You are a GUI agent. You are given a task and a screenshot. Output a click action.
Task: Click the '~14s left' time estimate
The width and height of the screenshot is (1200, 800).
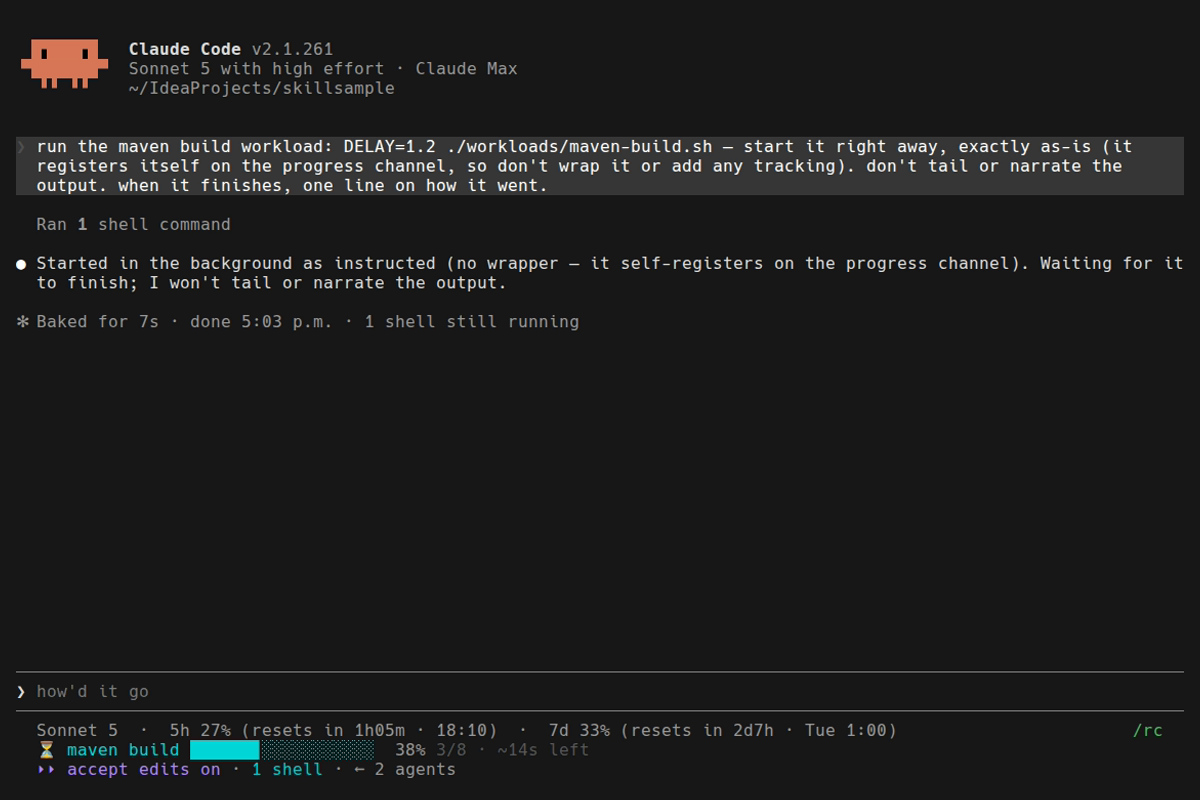coord(543,750)
